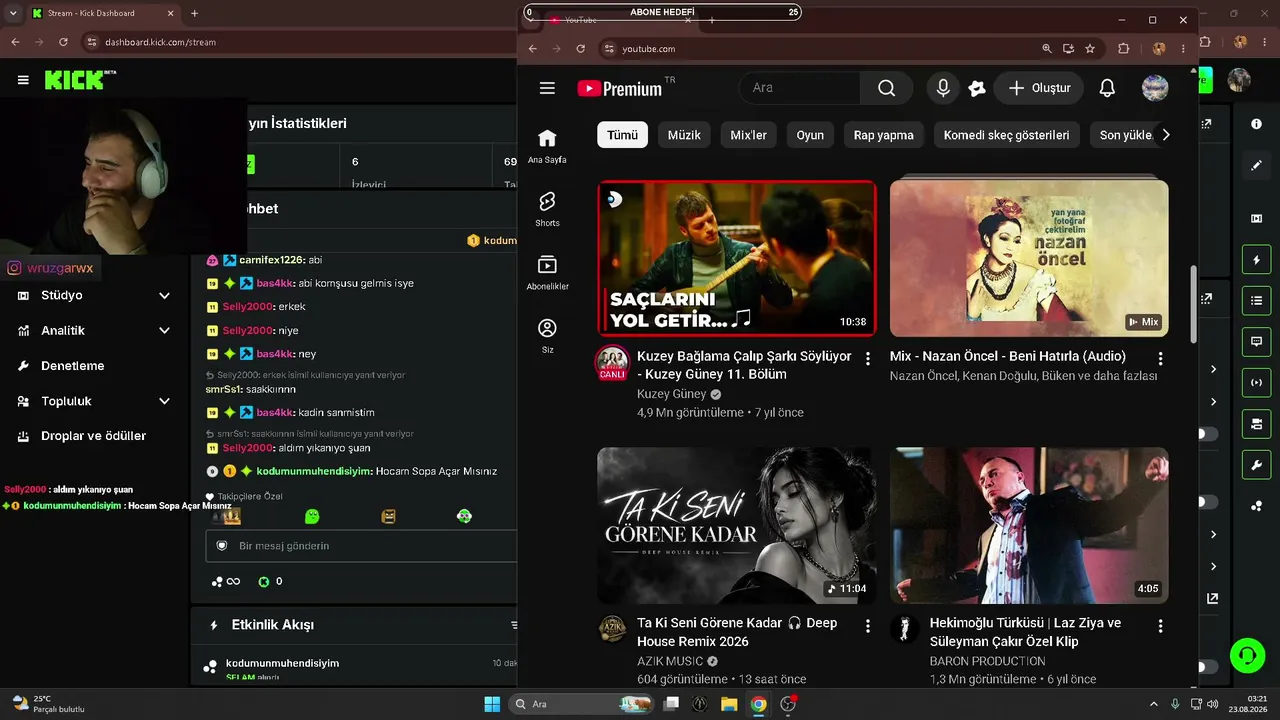Click the Windows taskbar search box
This screenshot has height=720, width=1280.
pos(581,704)
